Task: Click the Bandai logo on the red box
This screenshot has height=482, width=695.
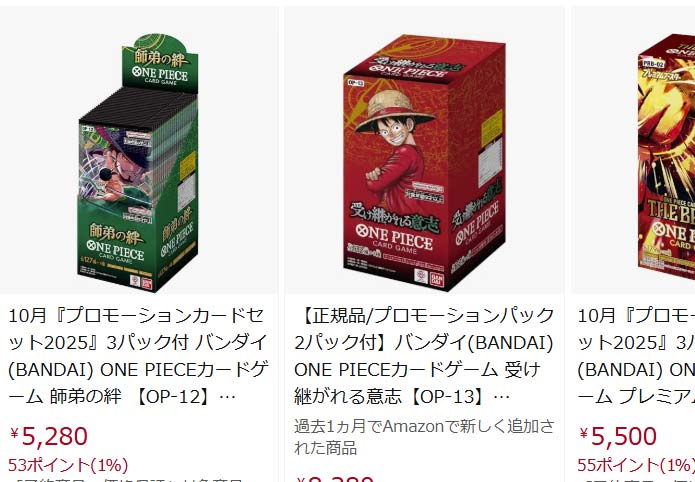Action: [436, 279]
